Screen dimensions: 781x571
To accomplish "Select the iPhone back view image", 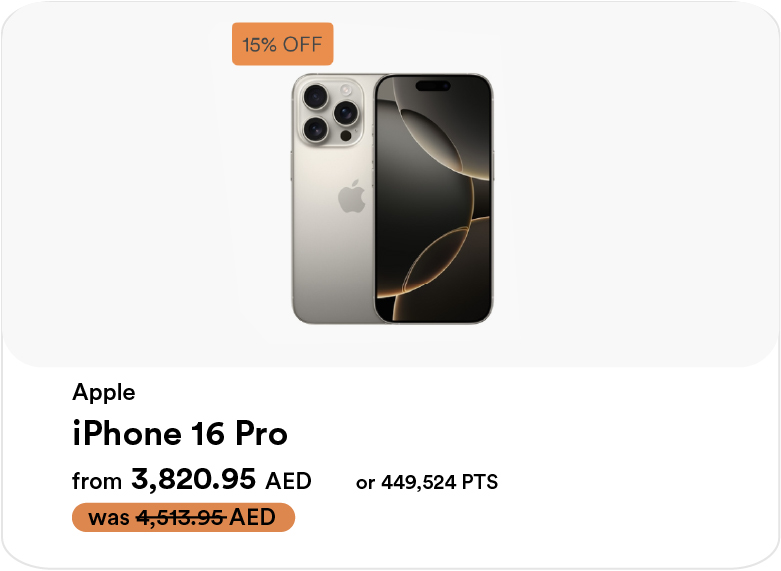I will (332, 198).
